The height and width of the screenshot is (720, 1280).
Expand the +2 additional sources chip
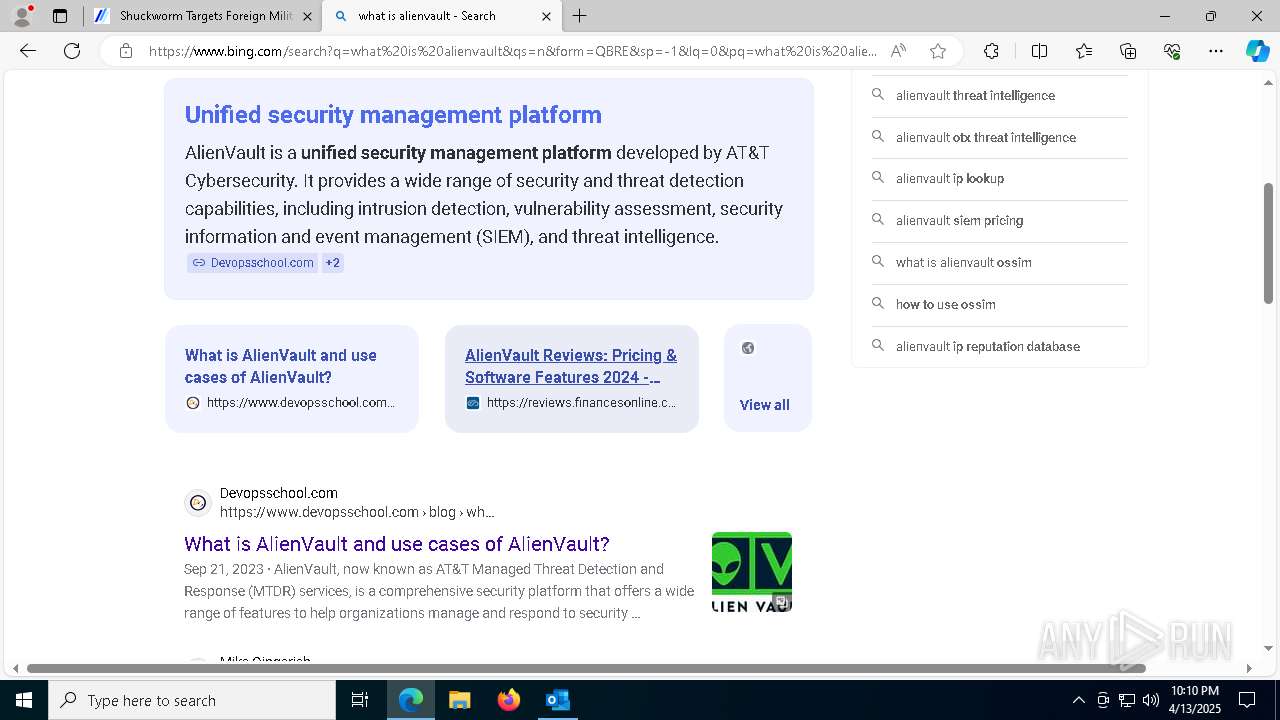tap(333, 263)
